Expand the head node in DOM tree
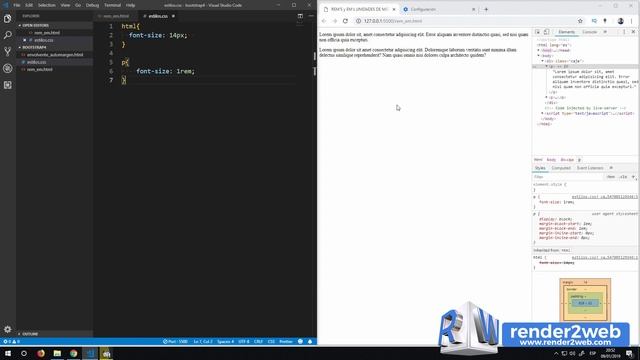 [538, 50]
